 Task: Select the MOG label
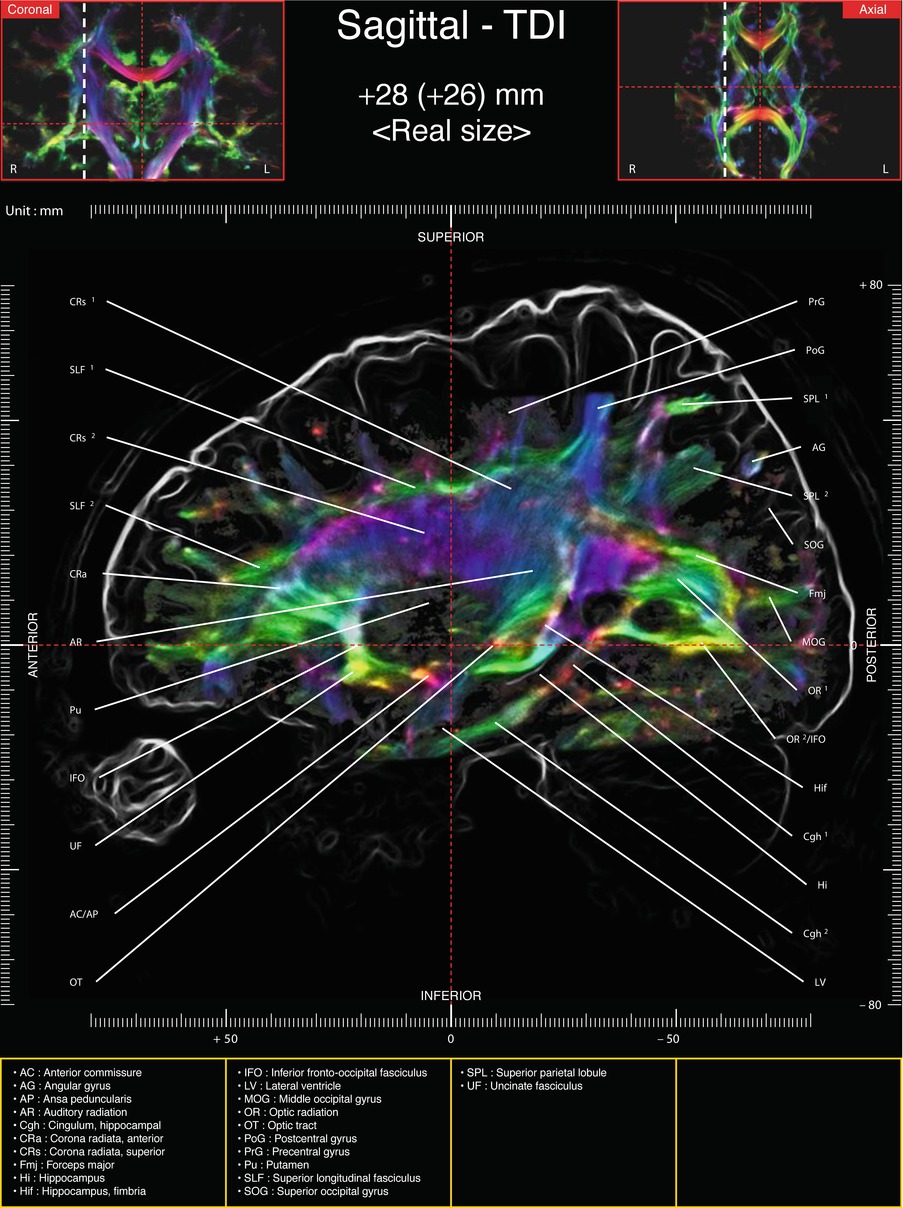(x=813, y=641)
